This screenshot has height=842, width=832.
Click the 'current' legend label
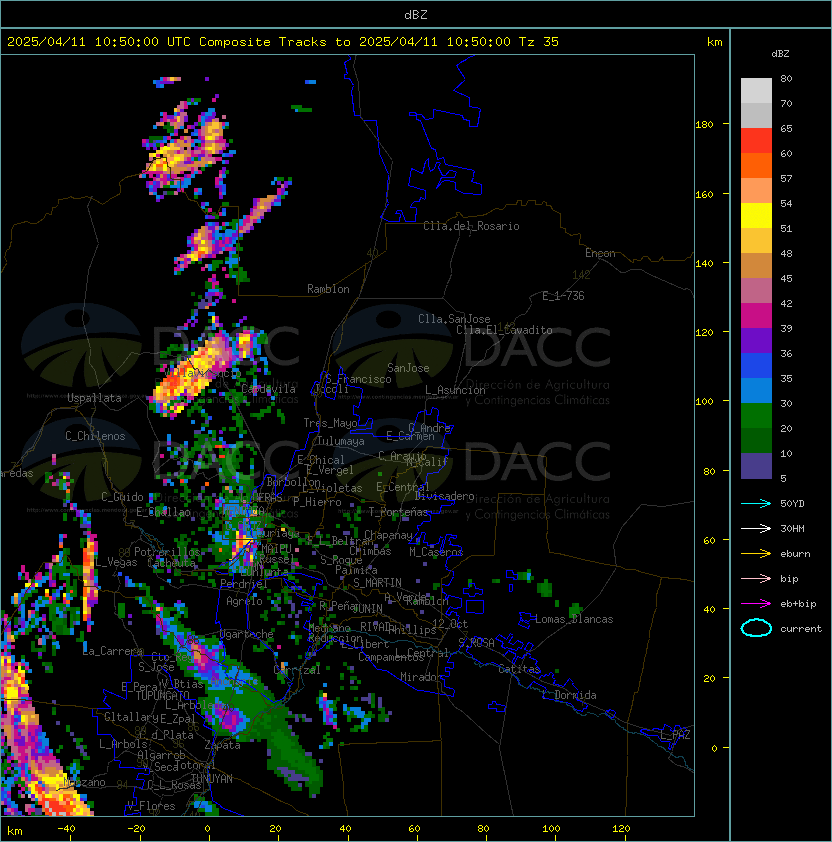pos(801,628)
